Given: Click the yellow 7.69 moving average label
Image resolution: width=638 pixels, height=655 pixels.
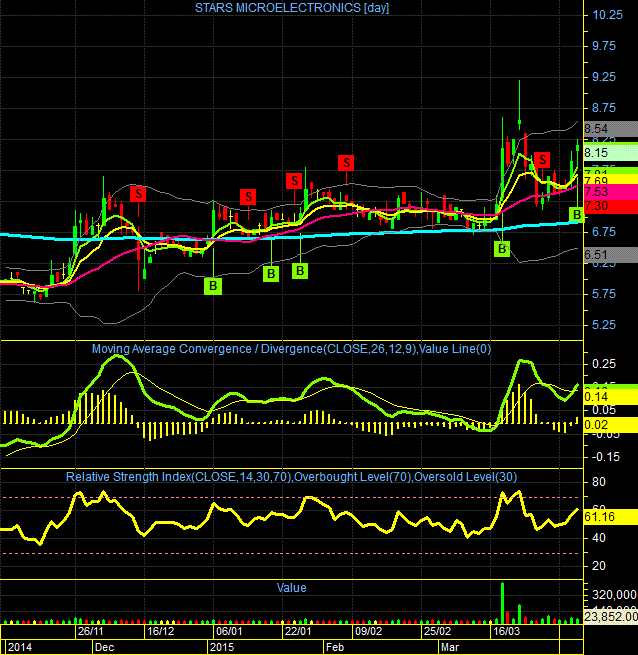Looking at the screenshot, I should point(611,180).
